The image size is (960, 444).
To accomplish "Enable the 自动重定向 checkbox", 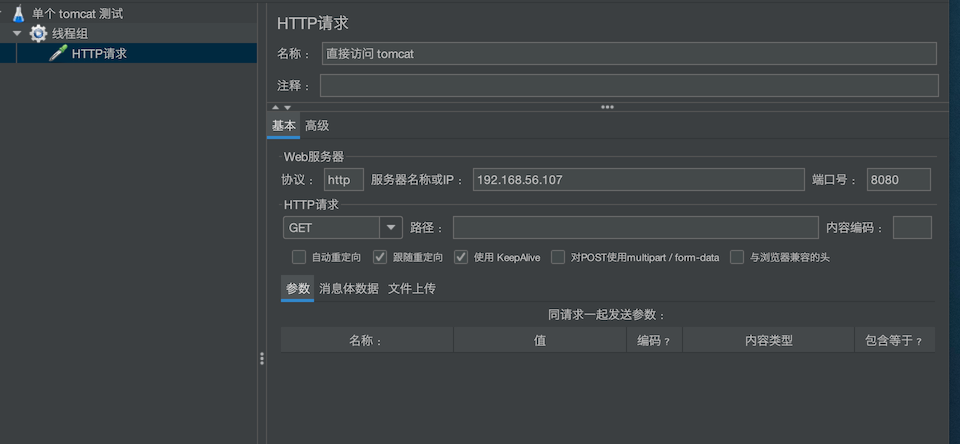I will [299, 257].
